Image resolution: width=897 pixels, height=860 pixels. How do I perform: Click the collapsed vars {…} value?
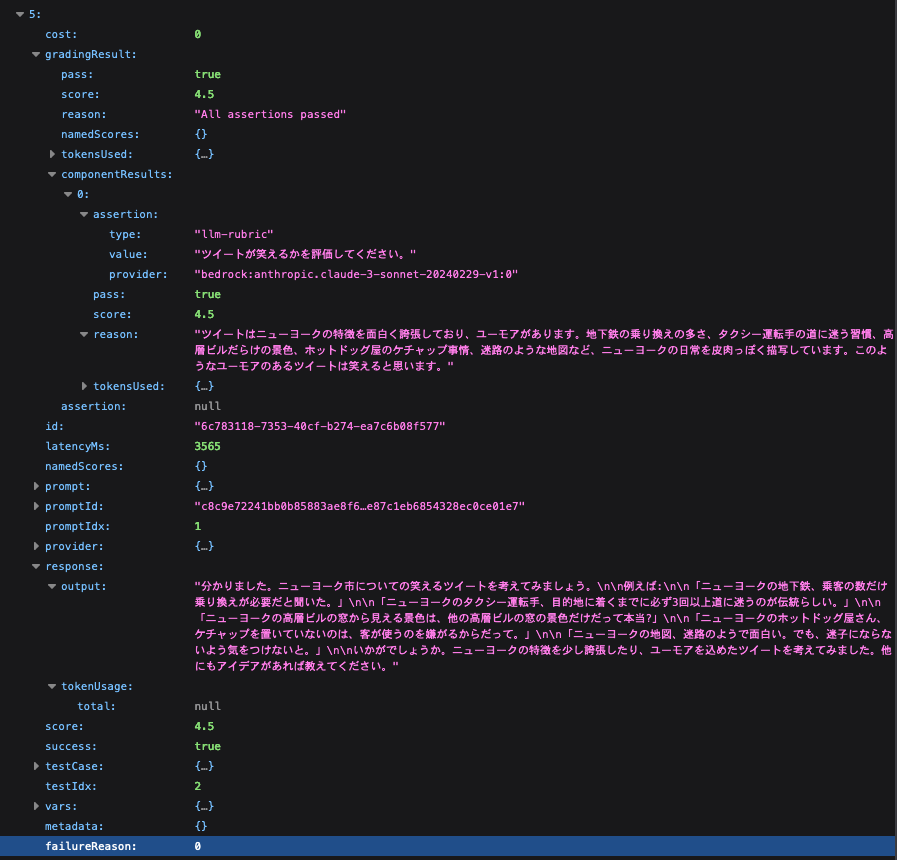click(204, 806)
